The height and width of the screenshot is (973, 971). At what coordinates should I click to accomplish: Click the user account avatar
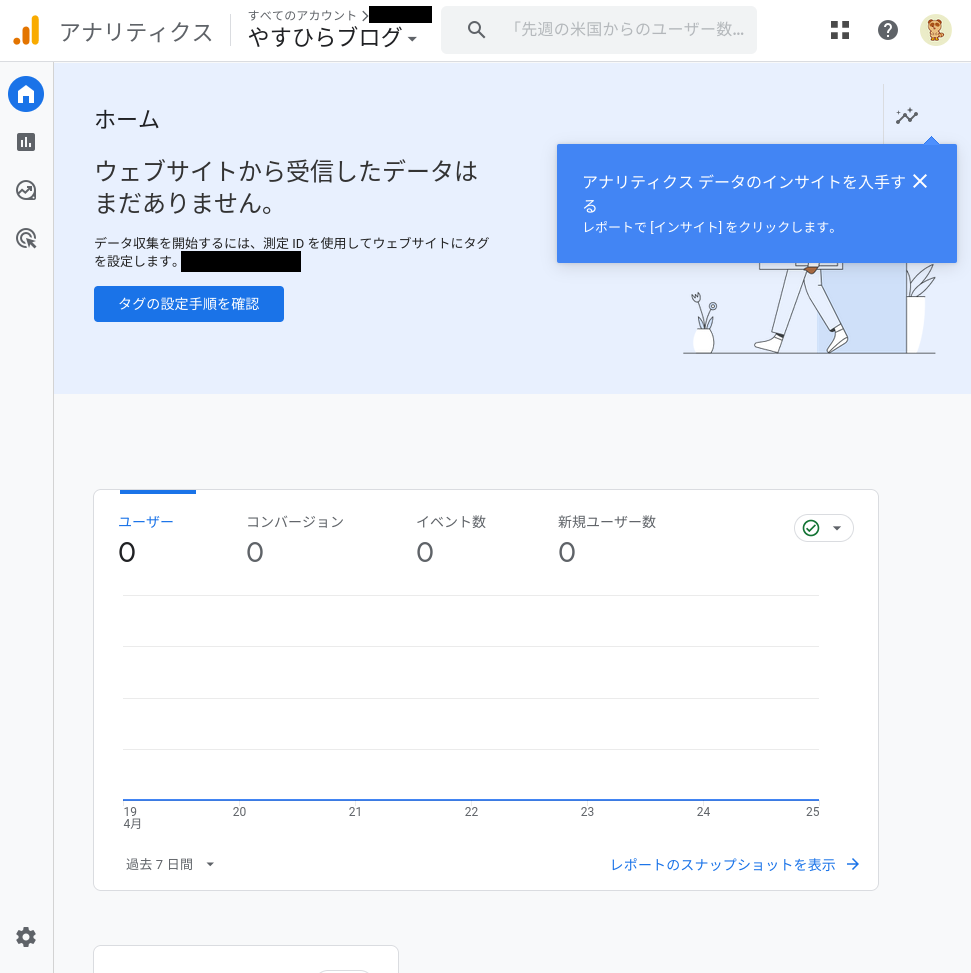click(x=936, y=30)
